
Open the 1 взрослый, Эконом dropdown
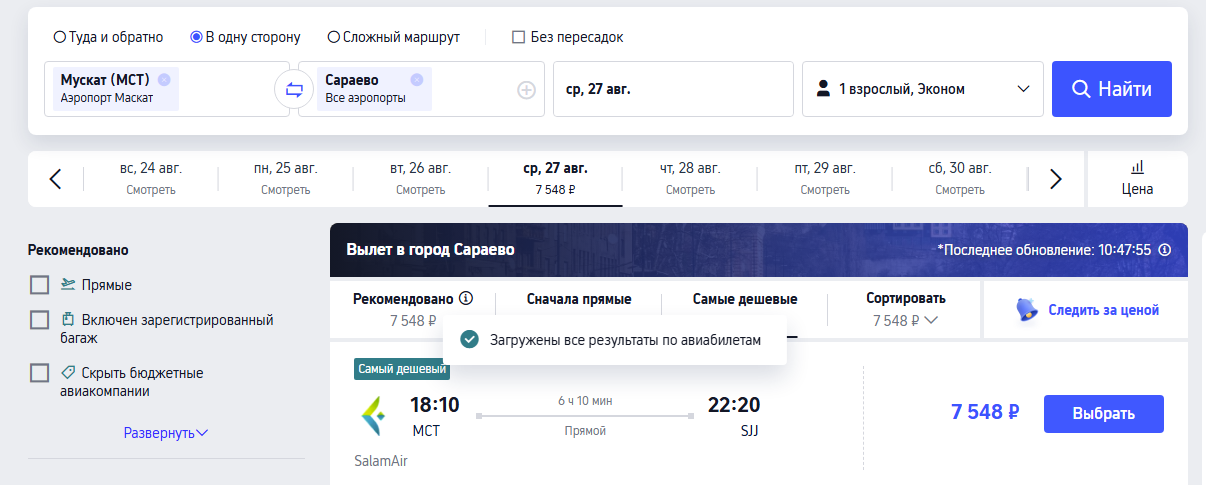click(923, 89)
